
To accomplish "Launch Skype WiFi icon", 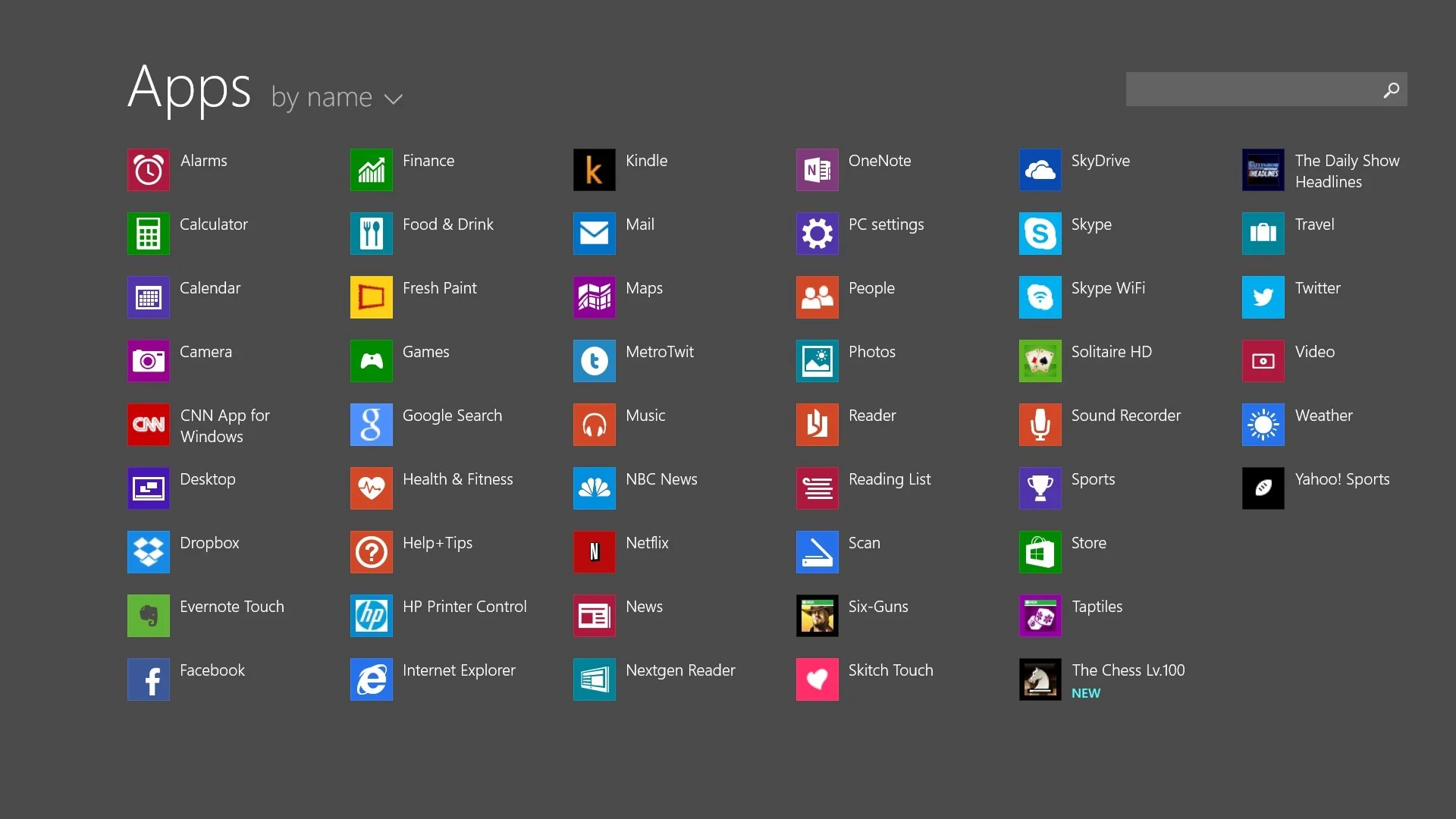I will click(x=1040, y=297).
